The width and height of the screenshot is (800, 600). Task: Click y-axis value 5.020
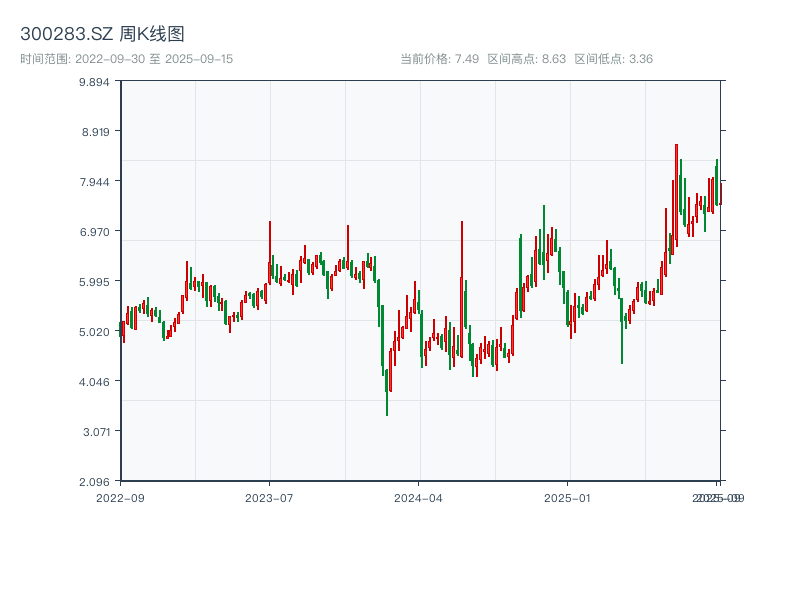click(x=94, y=332)
